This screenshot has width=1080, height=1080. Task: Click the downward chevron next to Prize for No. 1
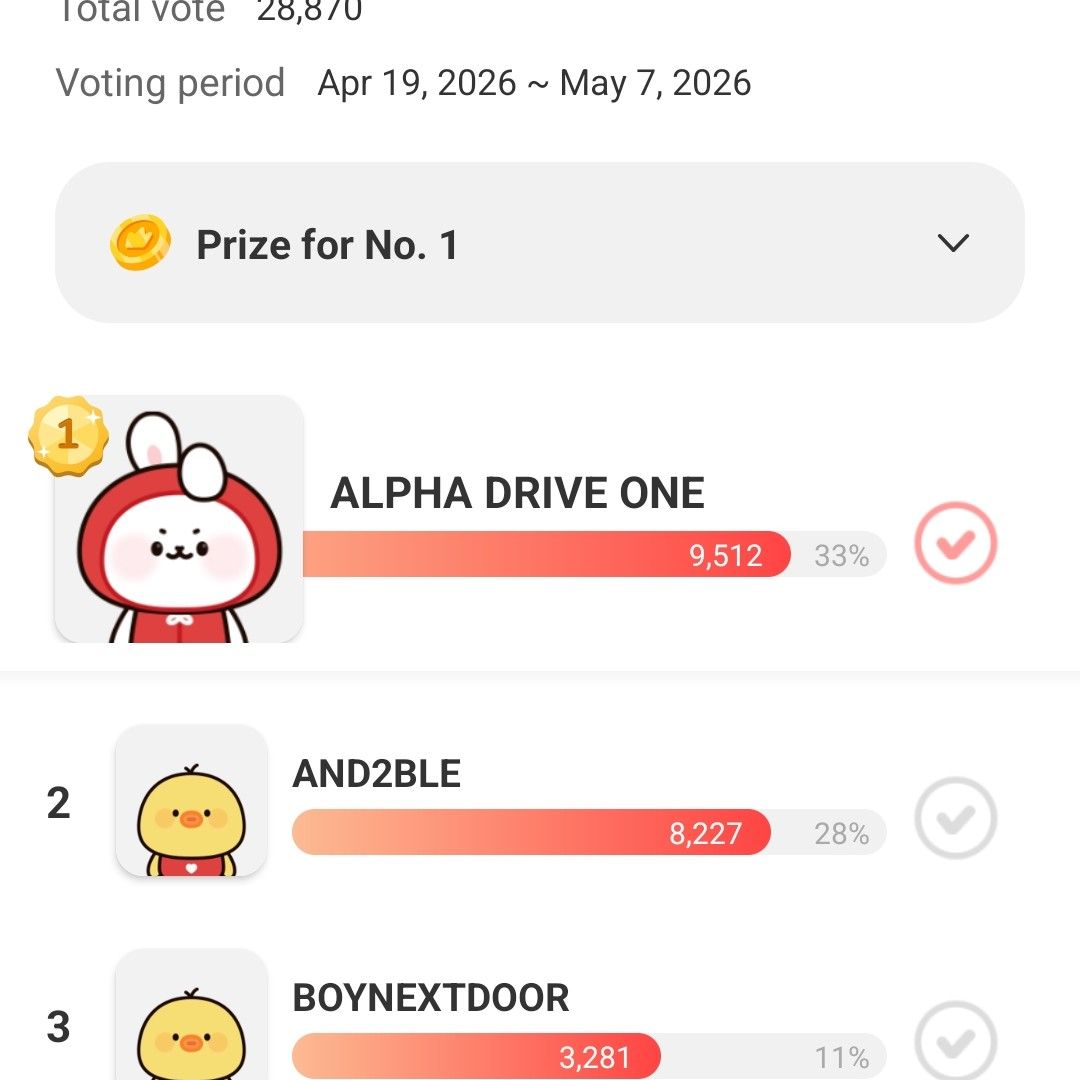point(952,243)
